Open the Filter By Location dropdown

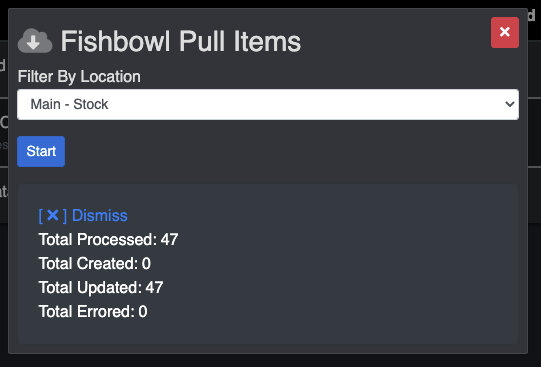pyautogui.click(x=268, y=105)
